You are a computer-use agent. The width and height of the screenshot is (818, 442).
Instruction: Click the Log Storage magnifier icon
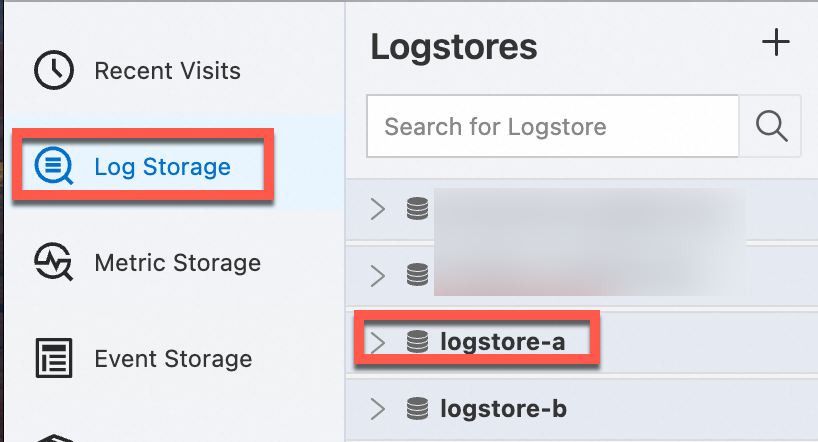(x=54, y=167)
